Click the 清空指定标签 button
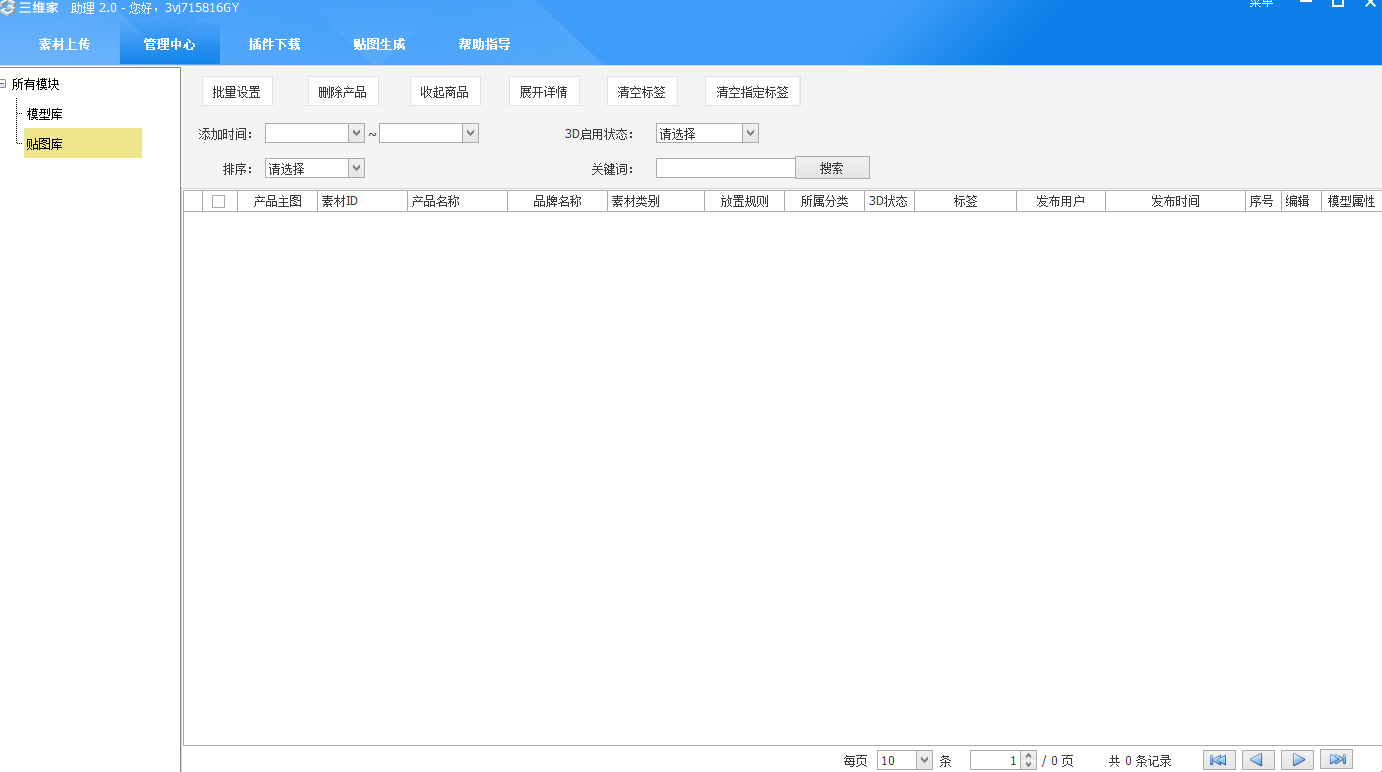1382x772 pixels. [753, 92]
